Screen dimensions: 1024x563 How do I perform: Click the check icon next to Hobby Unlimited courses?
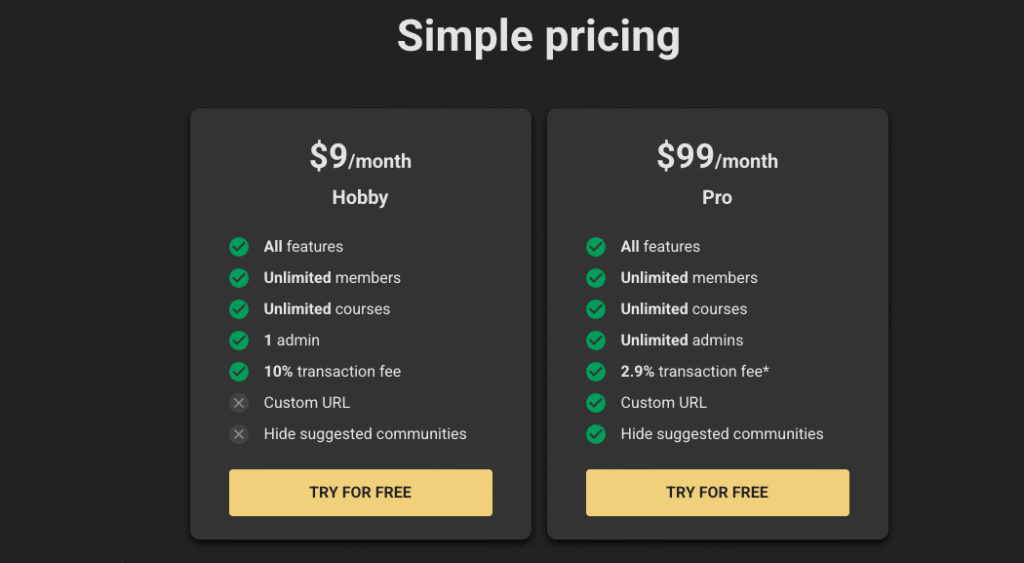(x=239, y=309)
